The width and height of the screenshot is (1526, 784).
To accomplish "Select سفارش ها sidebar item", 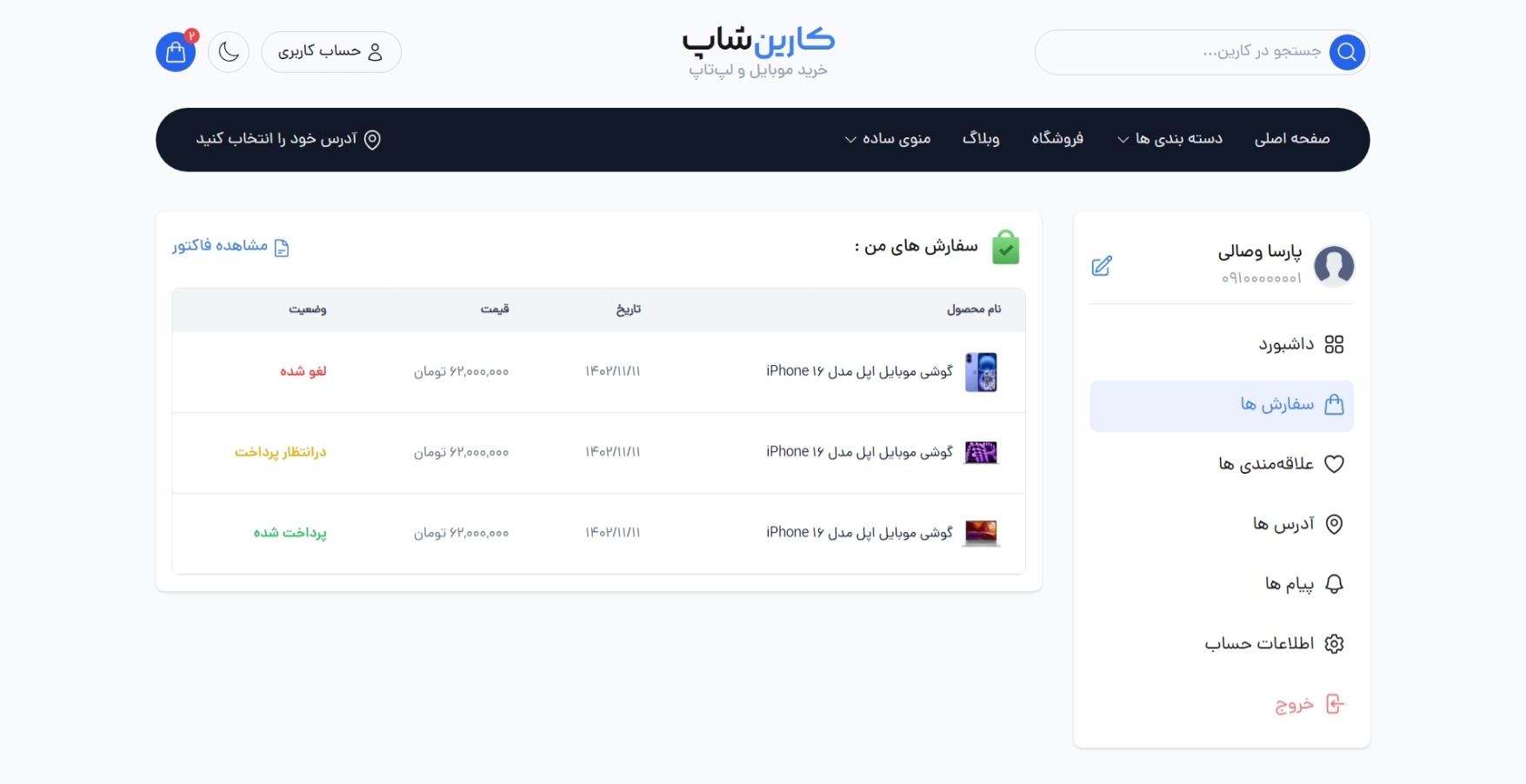I will click(1222, 405).
